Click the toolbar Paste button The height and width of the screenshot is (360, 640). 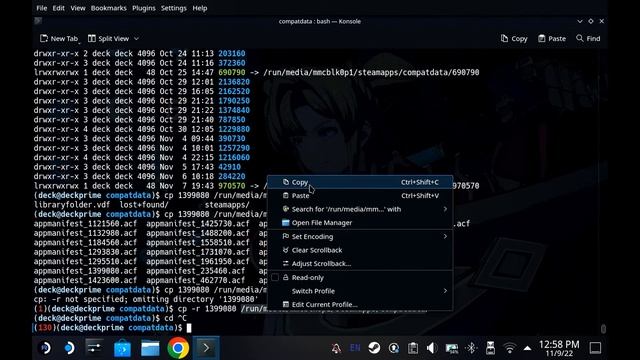click(x=552, y=38)
